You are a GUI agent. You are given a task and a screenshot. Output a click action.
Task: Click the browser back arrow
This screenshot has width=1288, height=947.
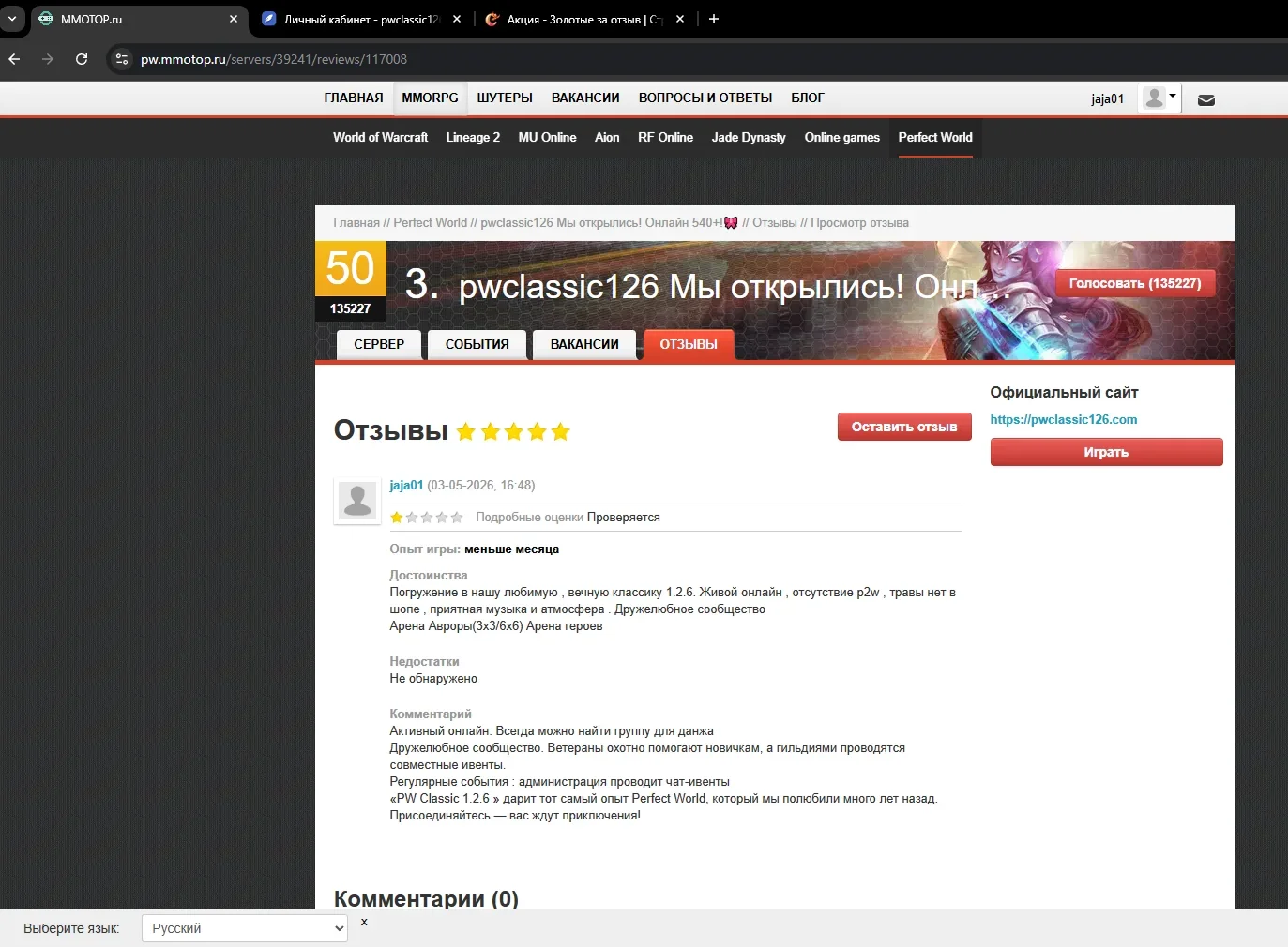pos(14,59)
